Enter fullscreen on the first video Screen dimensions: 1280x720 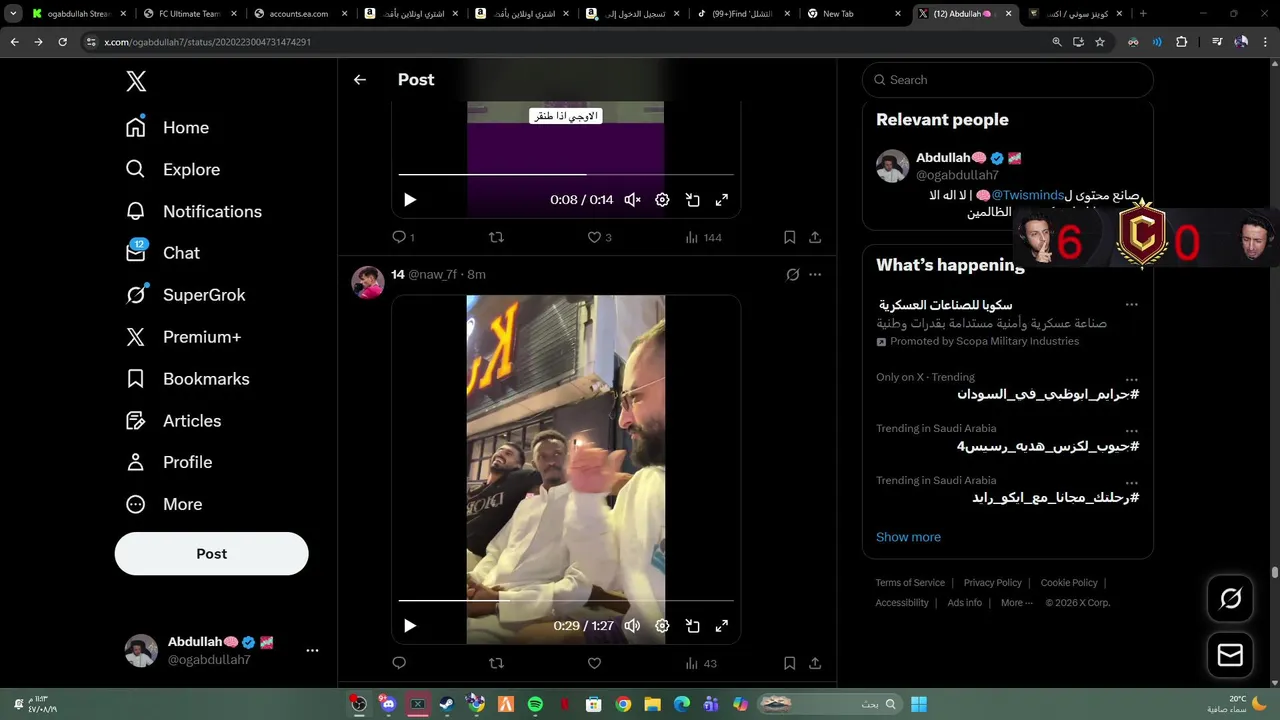(x=722, y=200)
